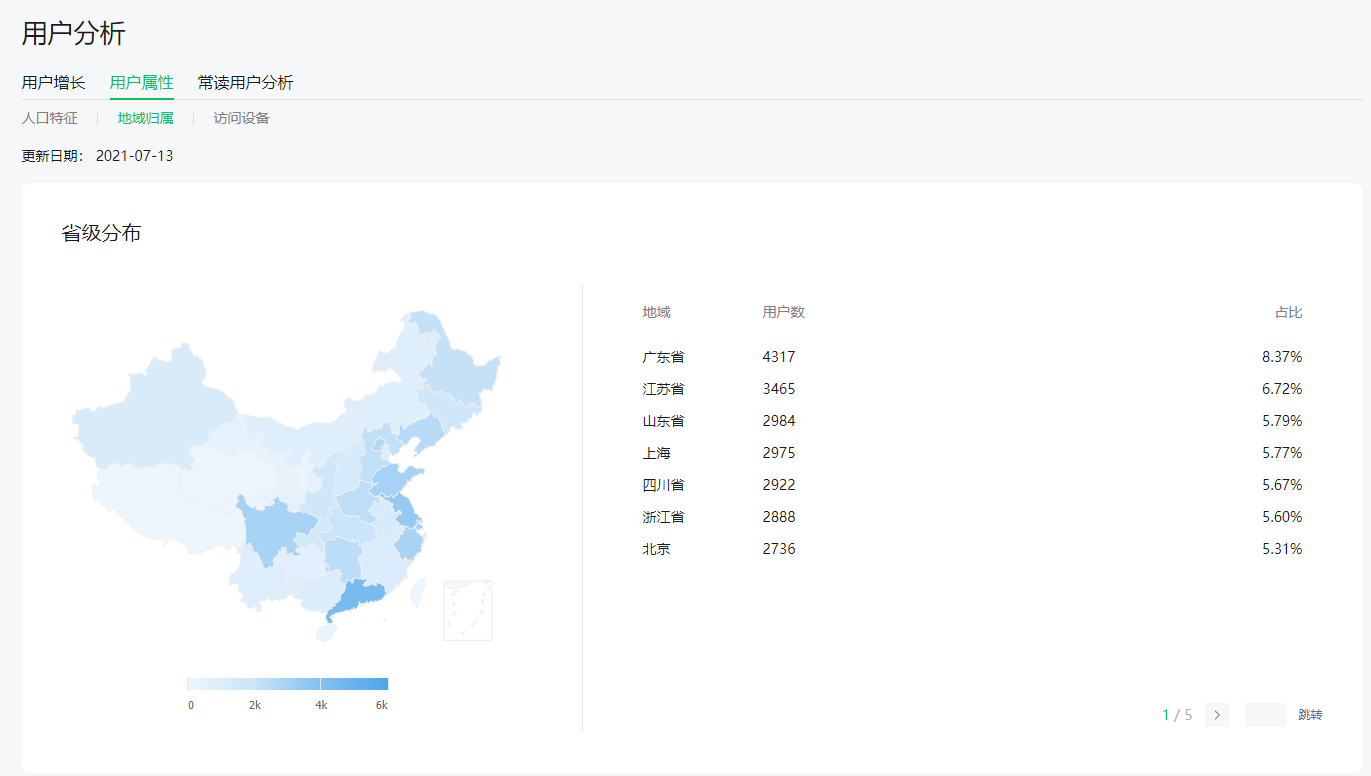Click the page number input field
This screenshot has height=776, width=1371.
(x=1265, y=715)
